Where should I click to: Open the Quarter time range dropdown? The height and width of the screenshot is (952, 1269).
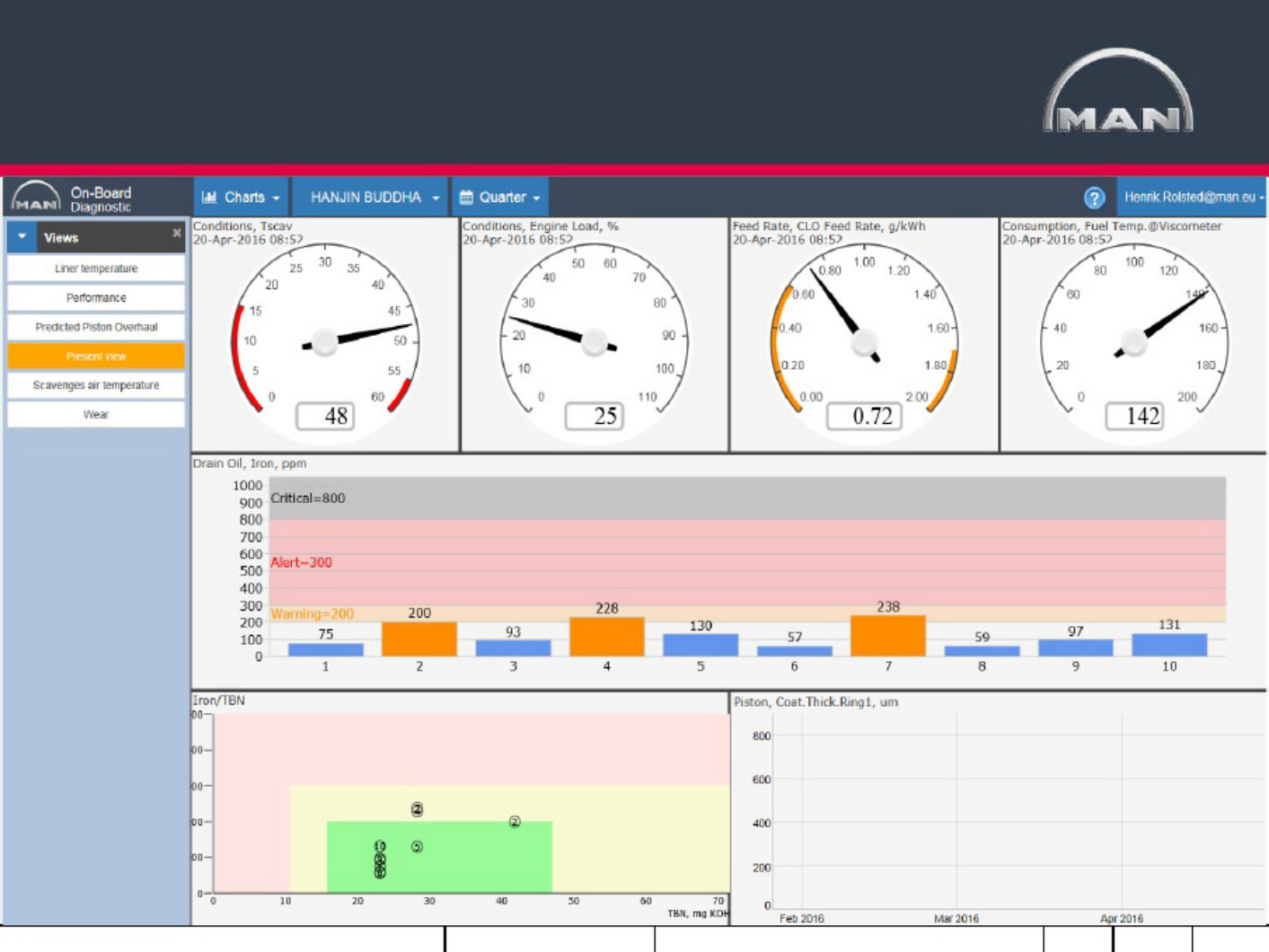pos(500,197)
